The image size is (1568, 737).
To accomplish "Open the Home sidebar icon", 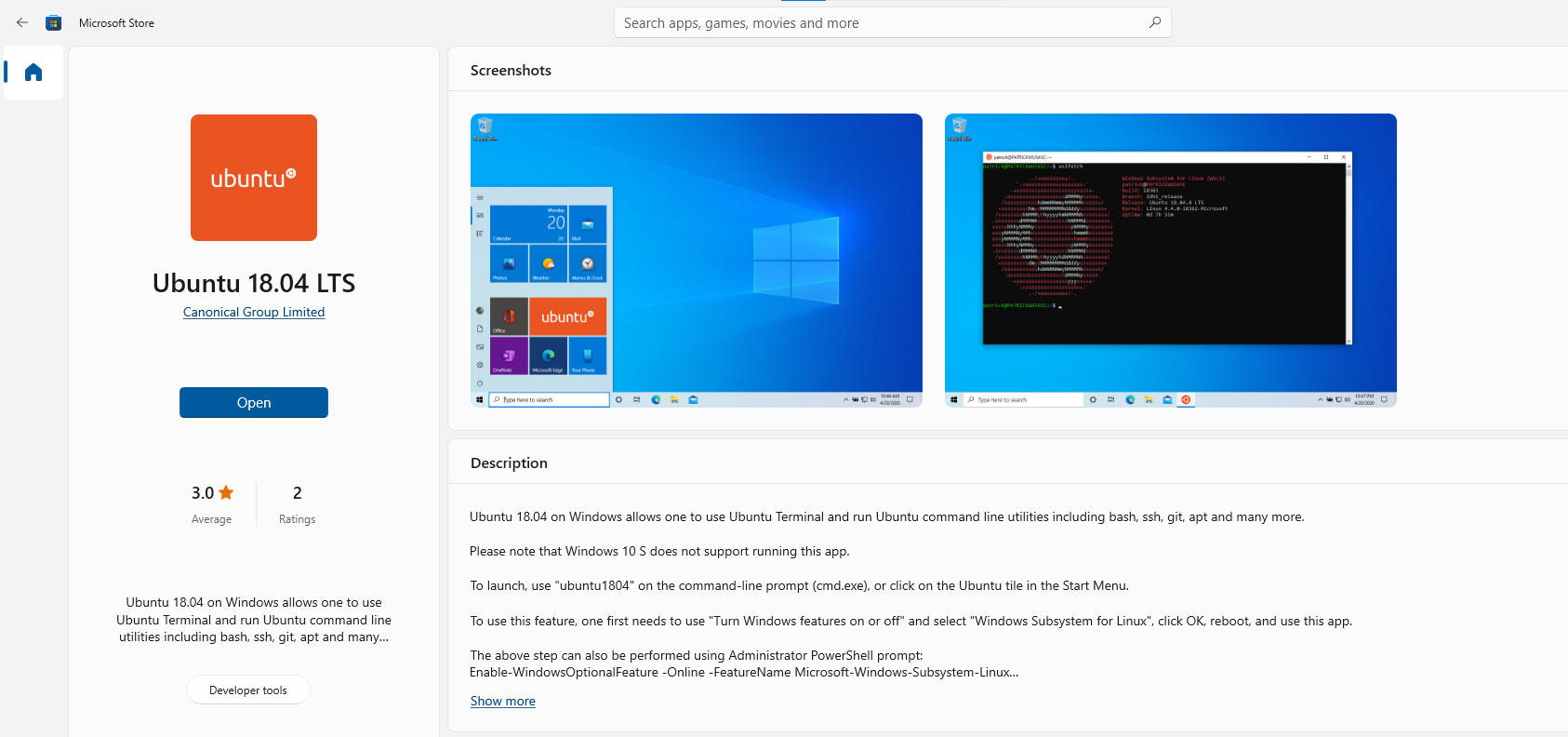I will tap(33, 73).
